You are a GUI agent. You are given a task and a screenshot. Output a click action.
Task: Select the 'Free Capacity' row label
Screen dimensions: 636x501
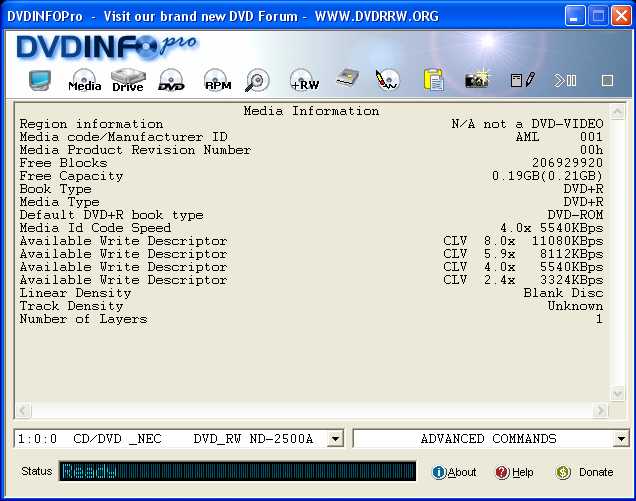[71, 176]
